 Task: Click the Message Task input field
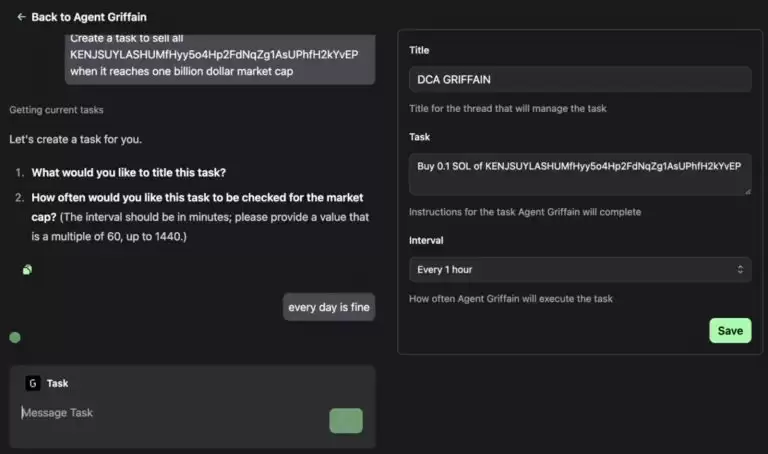[170, 413]
